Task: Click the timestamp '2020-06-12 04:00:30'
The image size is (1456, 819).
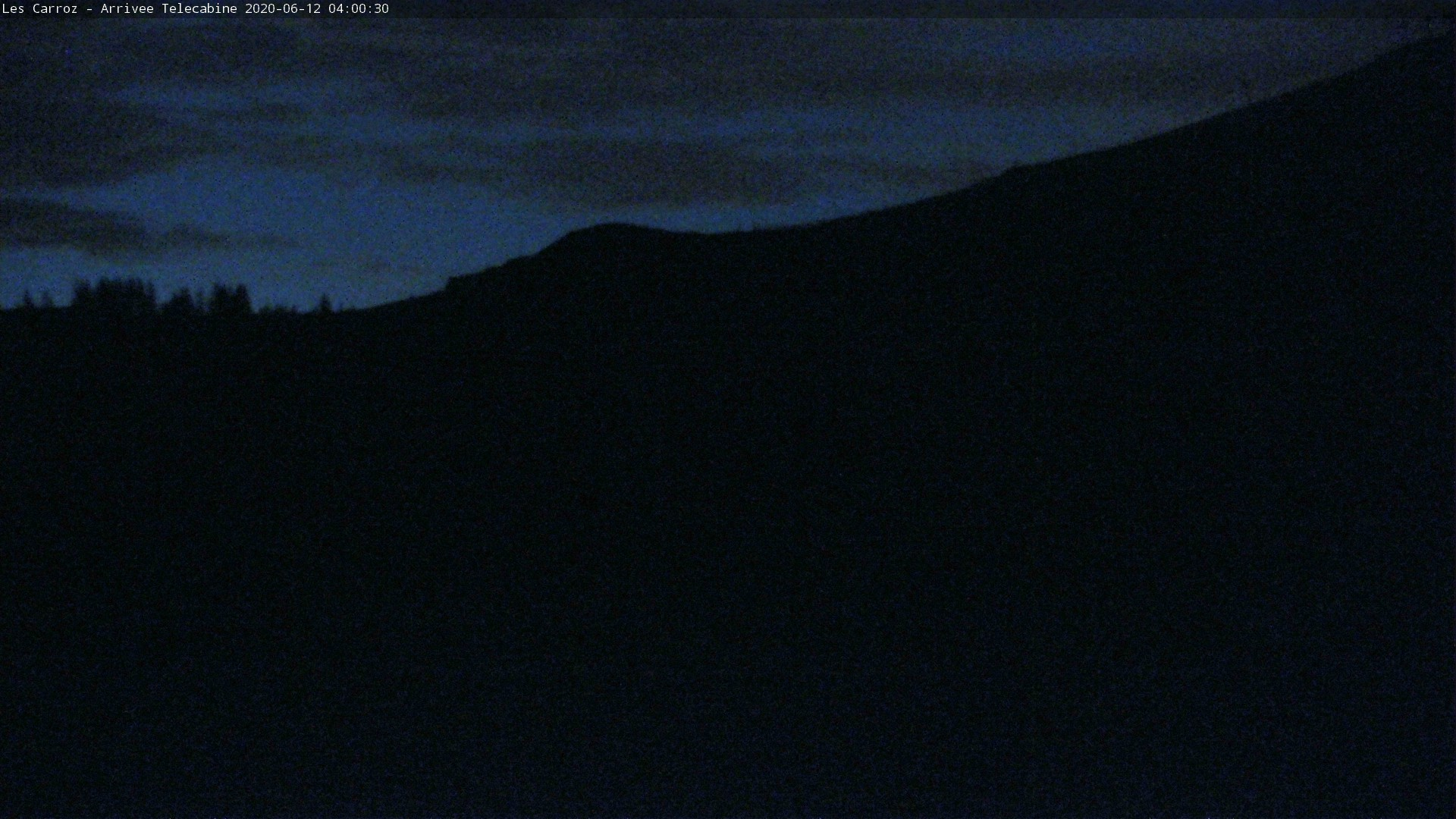Action: [317, 8]
